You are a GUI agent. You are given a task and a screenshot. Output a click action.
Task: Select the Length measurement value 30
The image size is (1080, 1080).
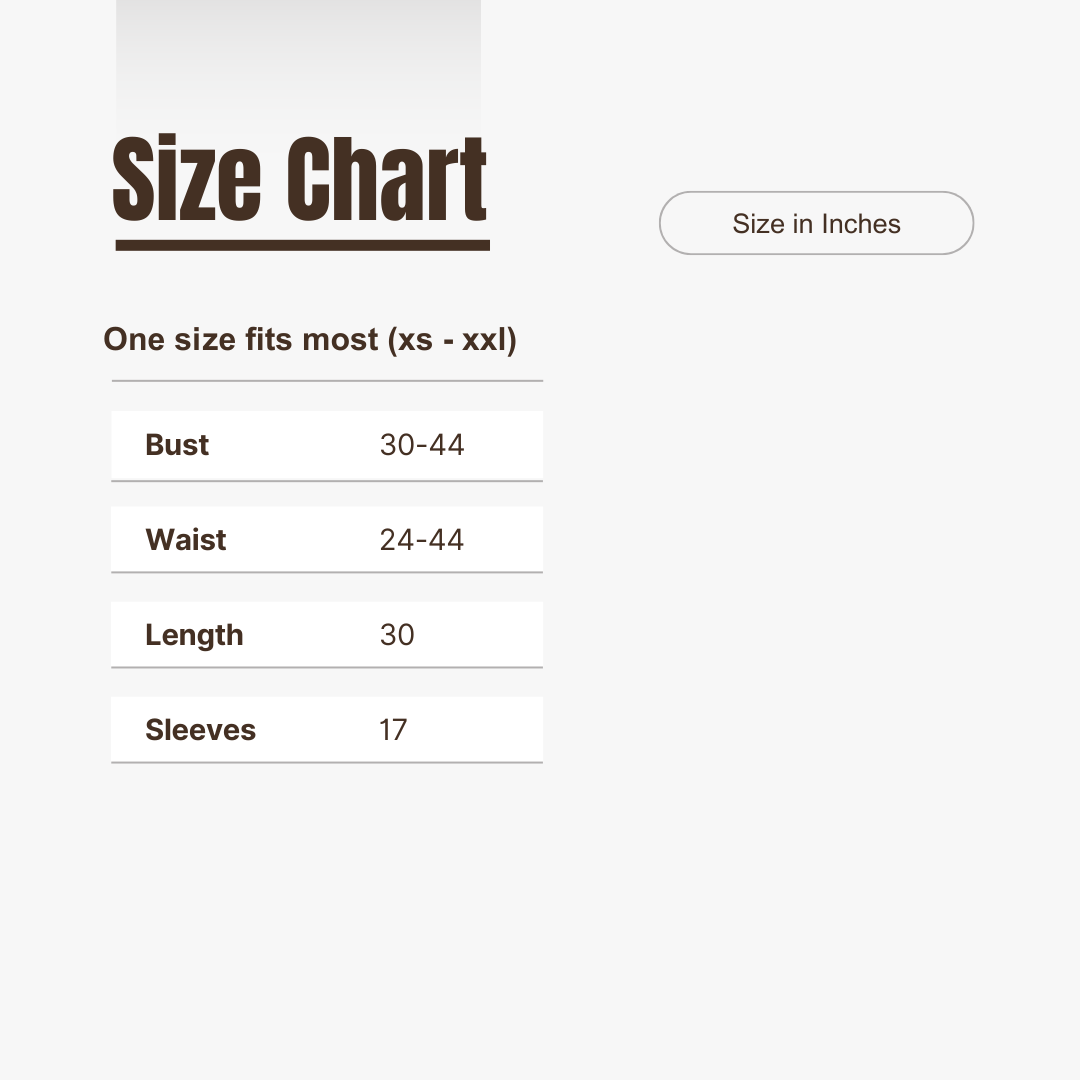coord(397,635)
